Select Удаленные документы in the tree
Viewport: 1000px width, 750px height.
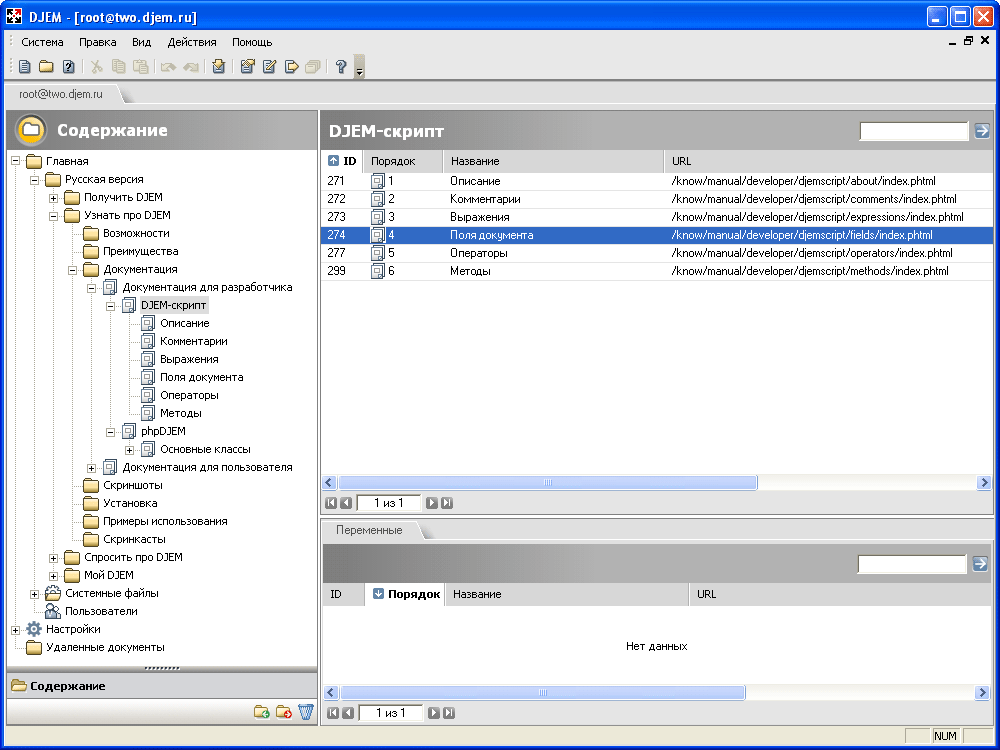pos(105,647)
